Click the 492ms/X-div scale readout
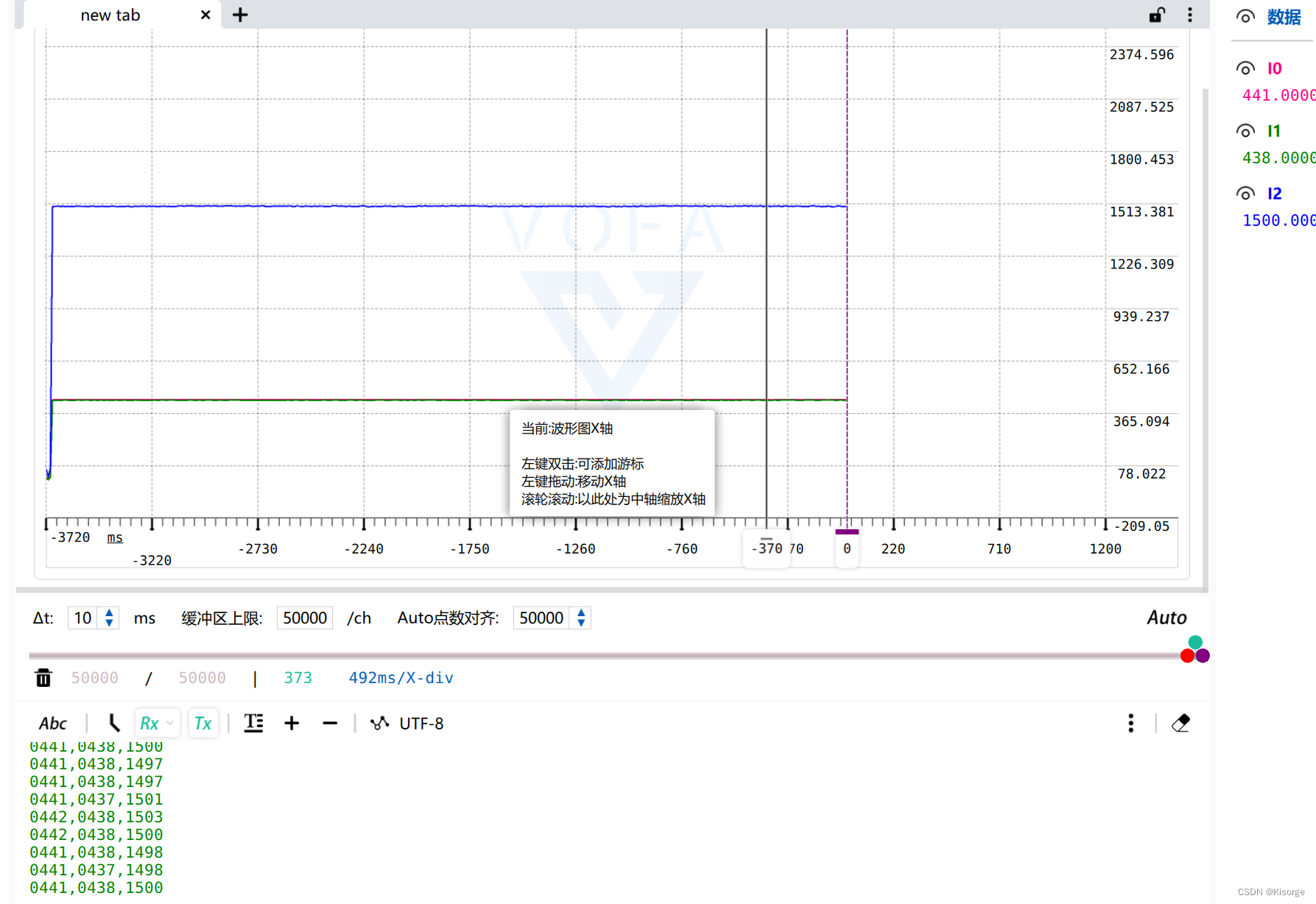 coord(401,678)
